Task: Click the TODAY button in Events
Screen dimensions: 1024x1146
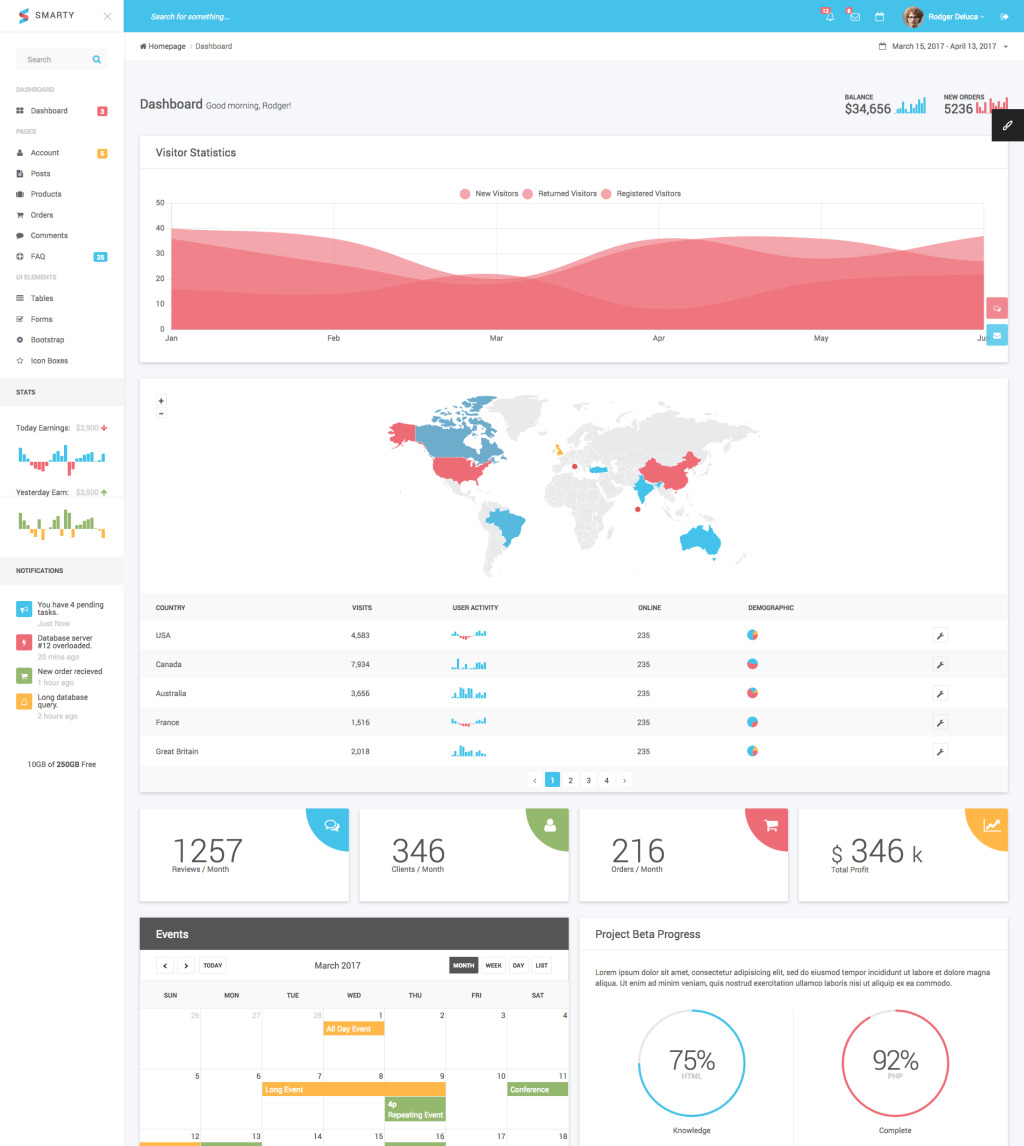Action: (212, 965)
